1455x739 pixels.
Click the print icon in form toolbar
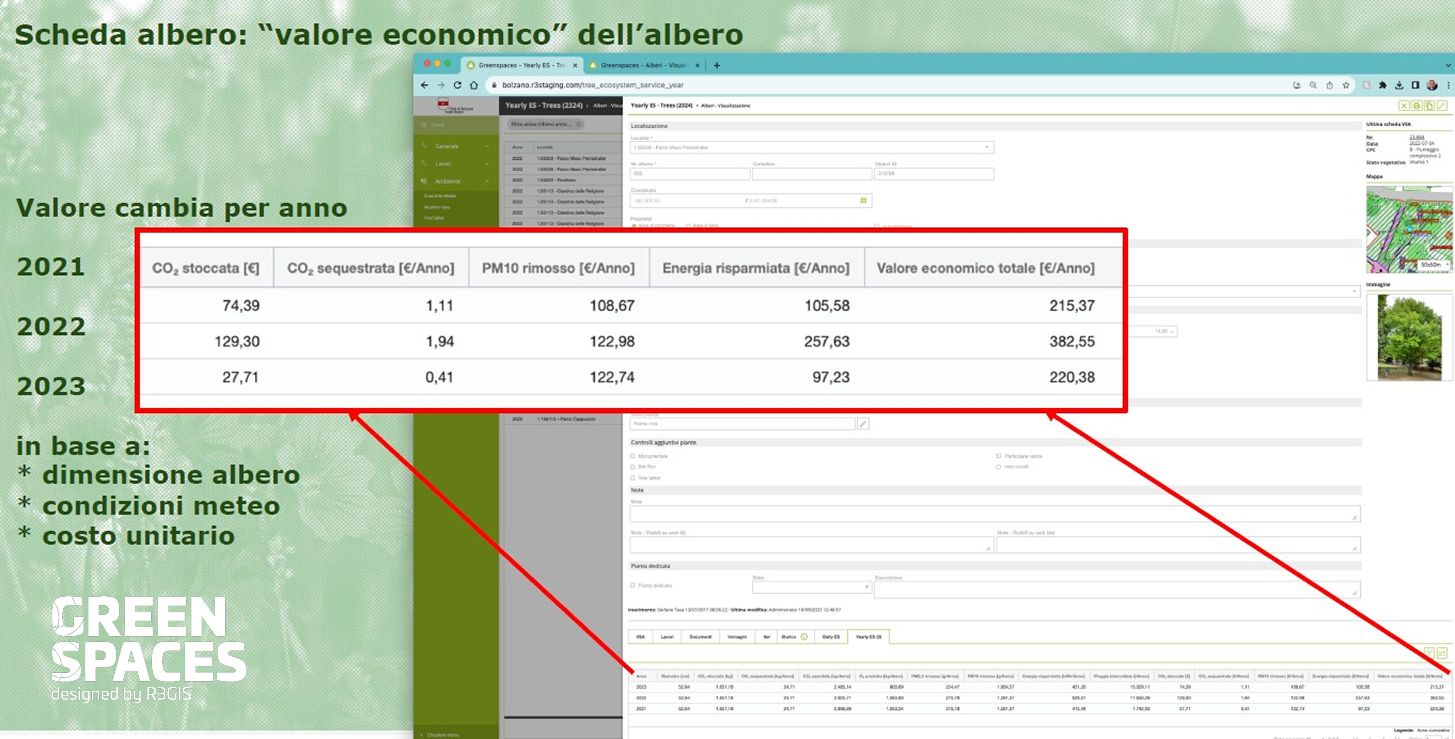pos(1416,105)
